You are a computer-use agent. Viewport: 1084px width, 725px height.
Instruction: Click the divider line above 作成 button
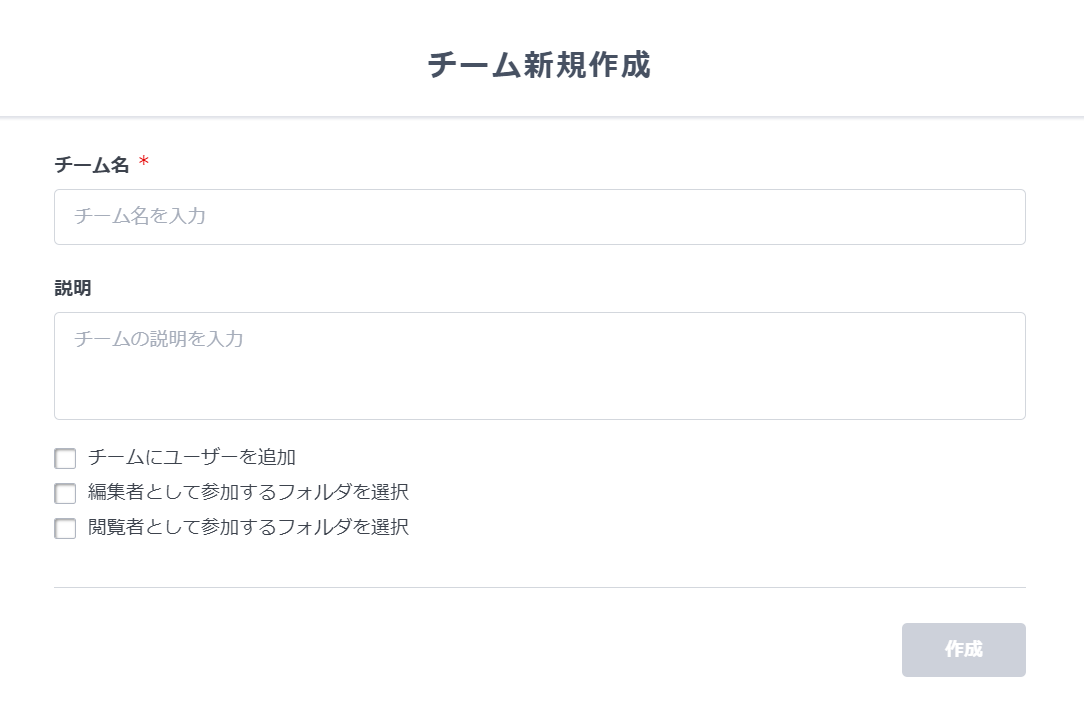tap(539, 587)
